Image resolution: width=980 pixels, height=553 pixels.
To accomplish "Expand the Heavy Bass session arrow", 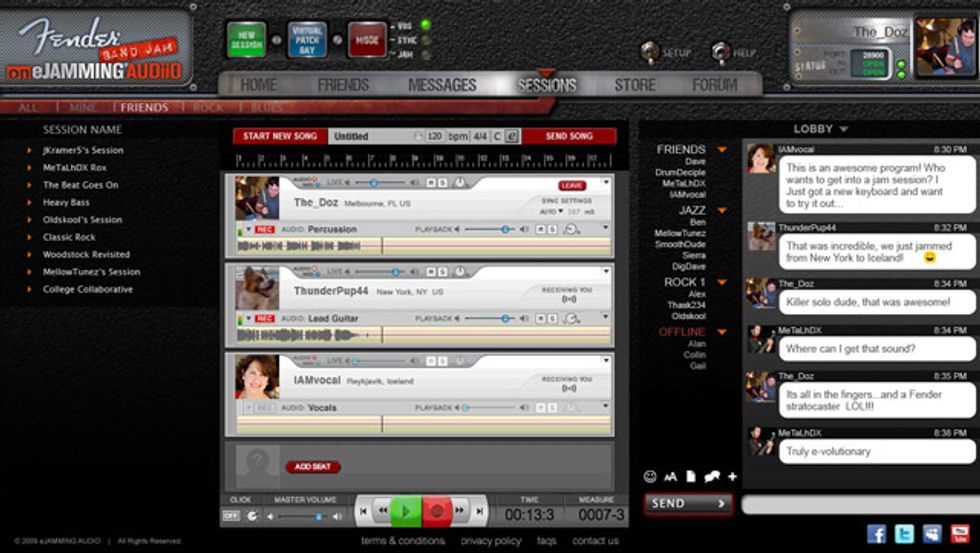I will [x=29, y=202].
